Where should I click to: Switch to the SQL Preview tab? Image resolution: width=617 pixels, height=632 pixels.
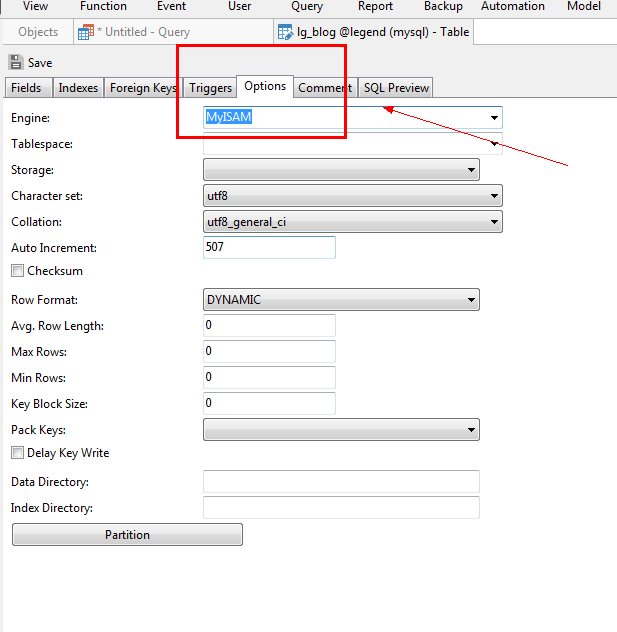click(x=396, y=88)
